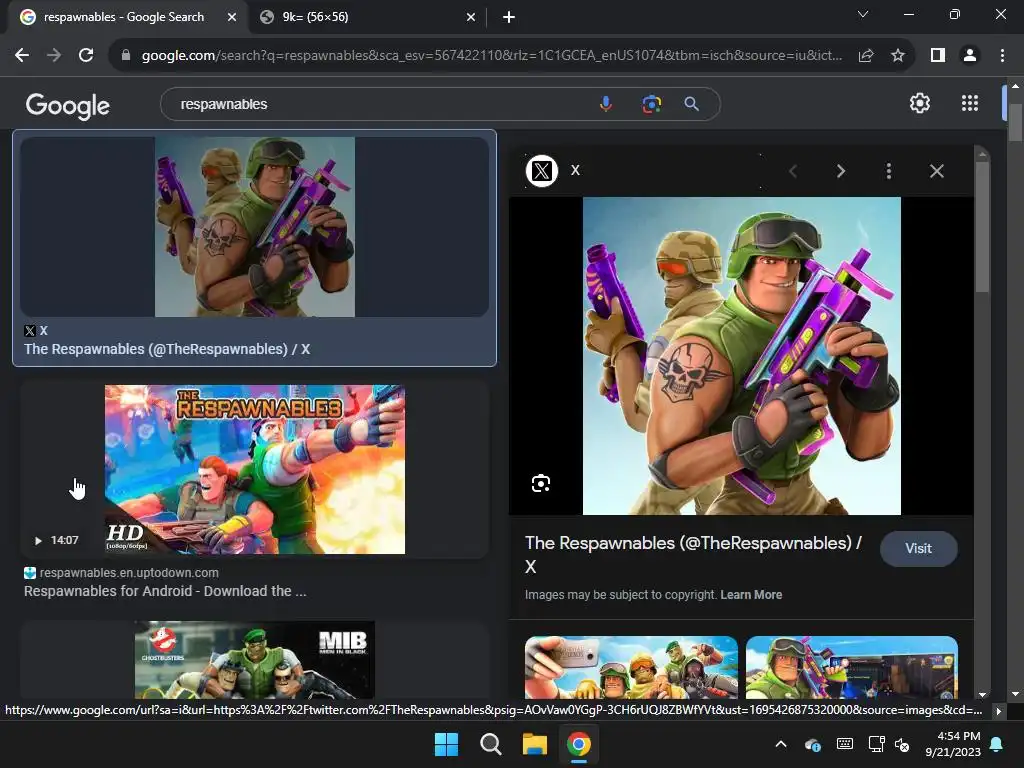This screenshot has width=1024, height=768.
Task: Search inside image with Lens overlay icon
Action: [541, 483]
